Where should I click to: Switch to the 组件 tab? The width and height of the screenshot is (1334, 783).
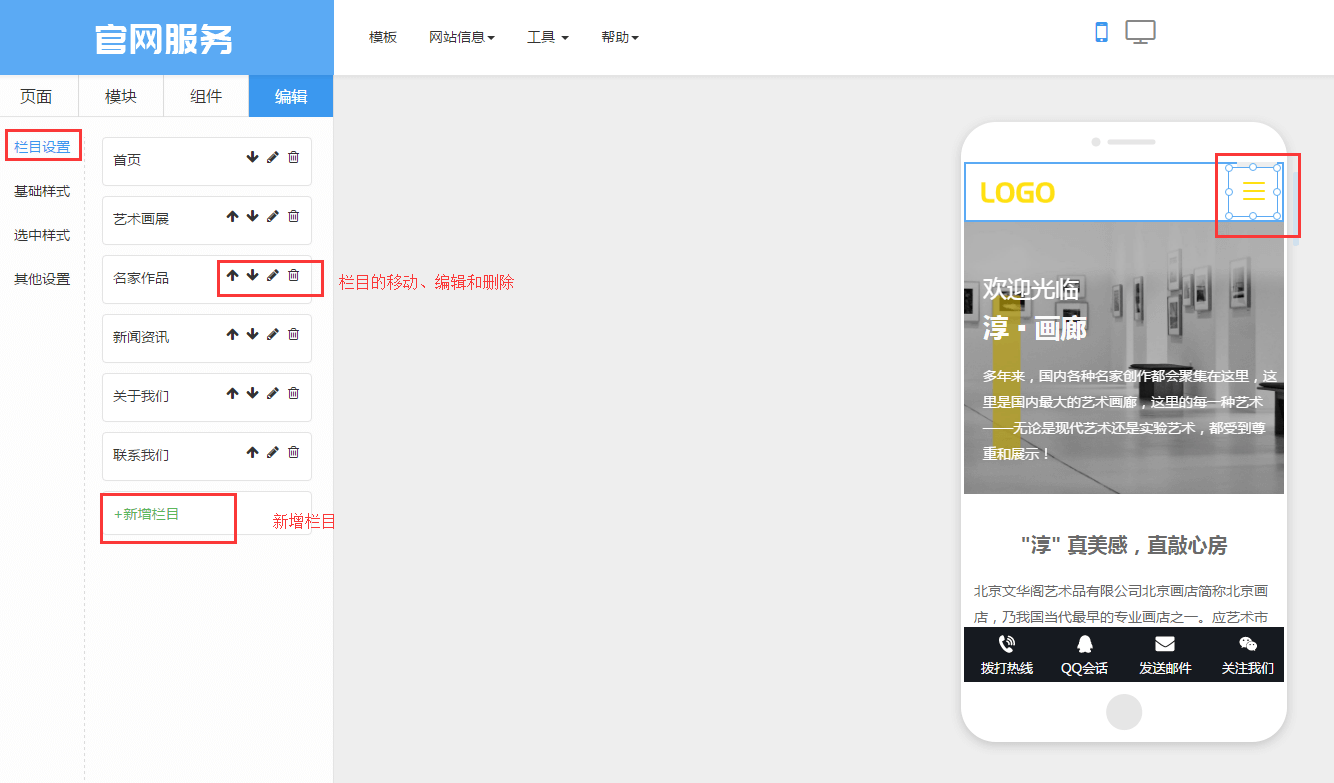[x=206, y=96]
